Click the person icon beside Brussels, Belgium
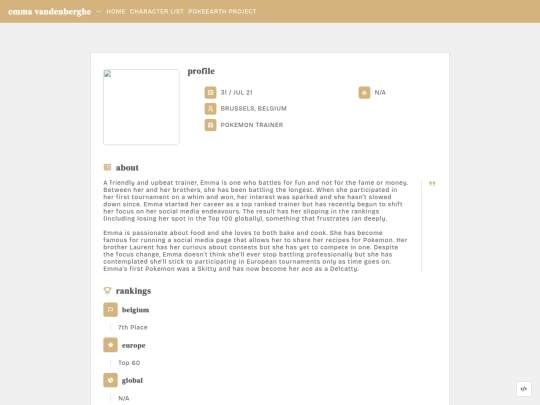 tap(210, 109)
